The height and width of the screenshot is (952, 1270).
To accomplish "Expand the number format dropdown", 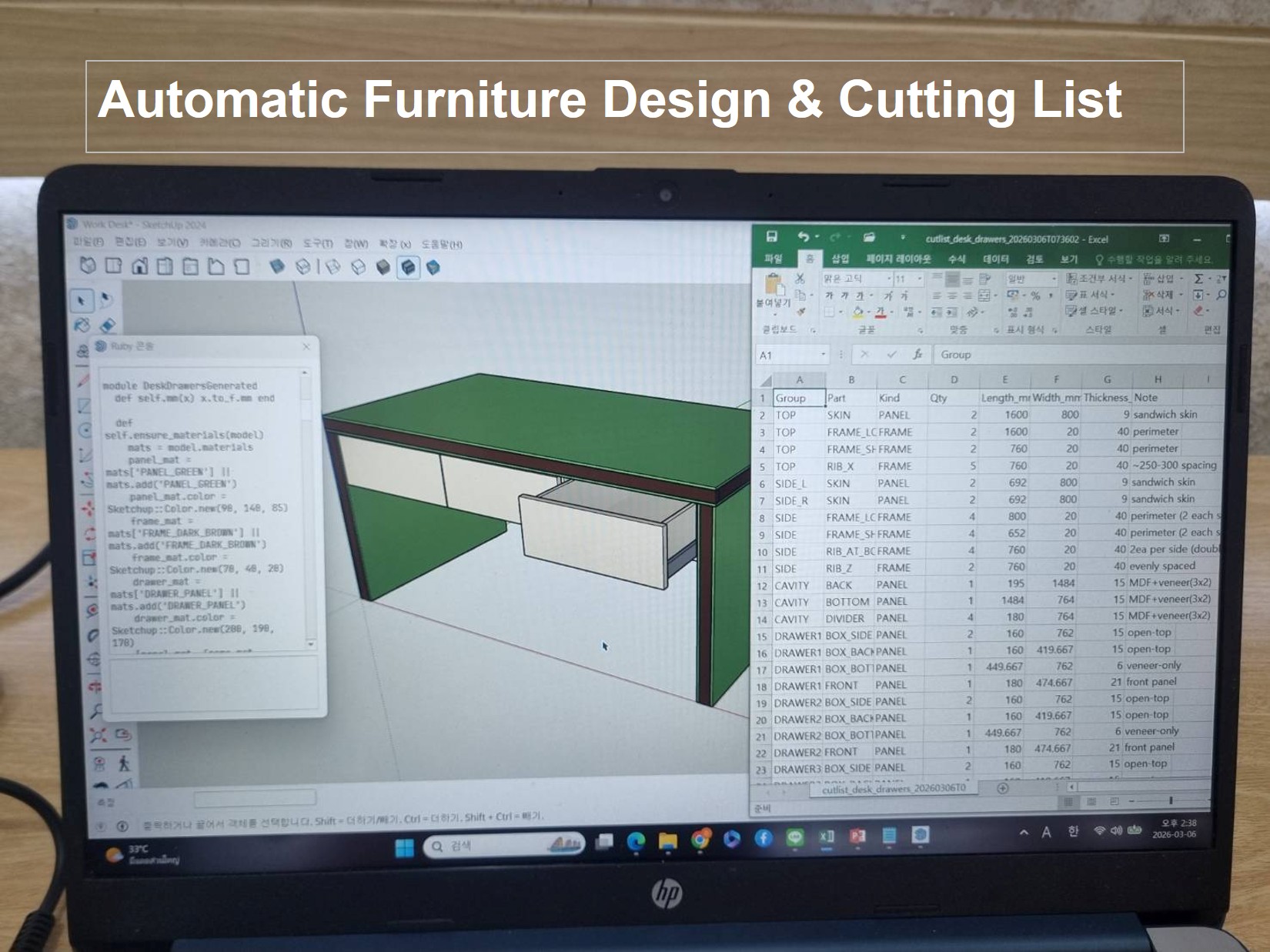I will point(1053,279).
